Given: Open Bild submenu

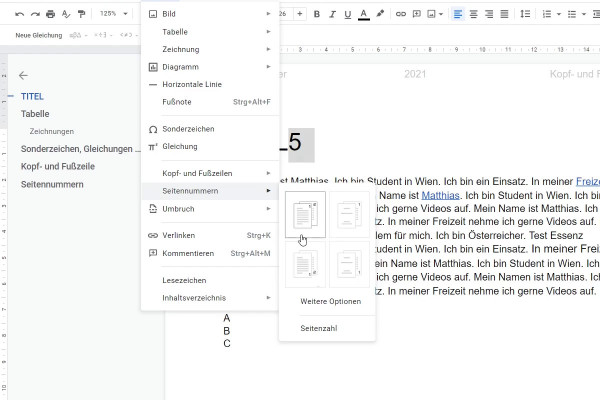Looking at the screenshot, I should click(x=210, y=14).
